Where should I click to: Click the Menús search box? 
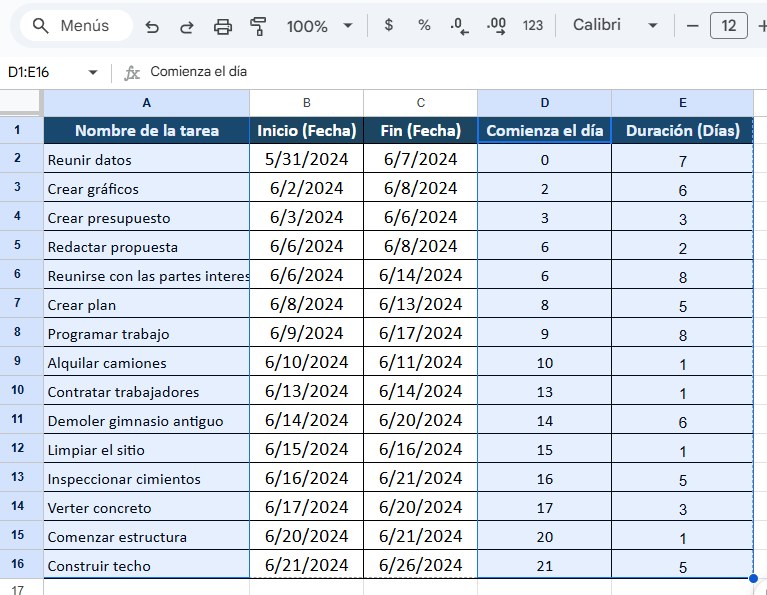(76, 25)
